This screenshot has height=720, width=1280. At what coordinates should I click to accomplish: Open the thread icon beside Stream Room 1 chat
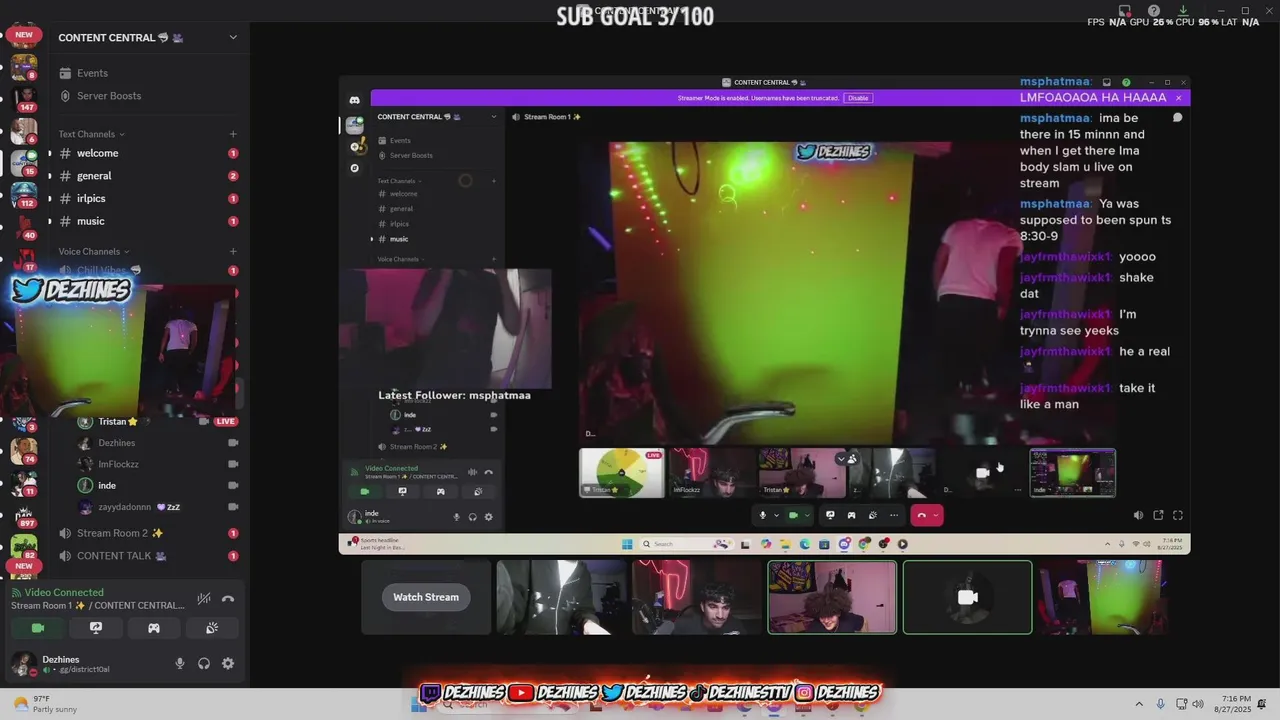pyautogui.click(x=1177, y=117)
